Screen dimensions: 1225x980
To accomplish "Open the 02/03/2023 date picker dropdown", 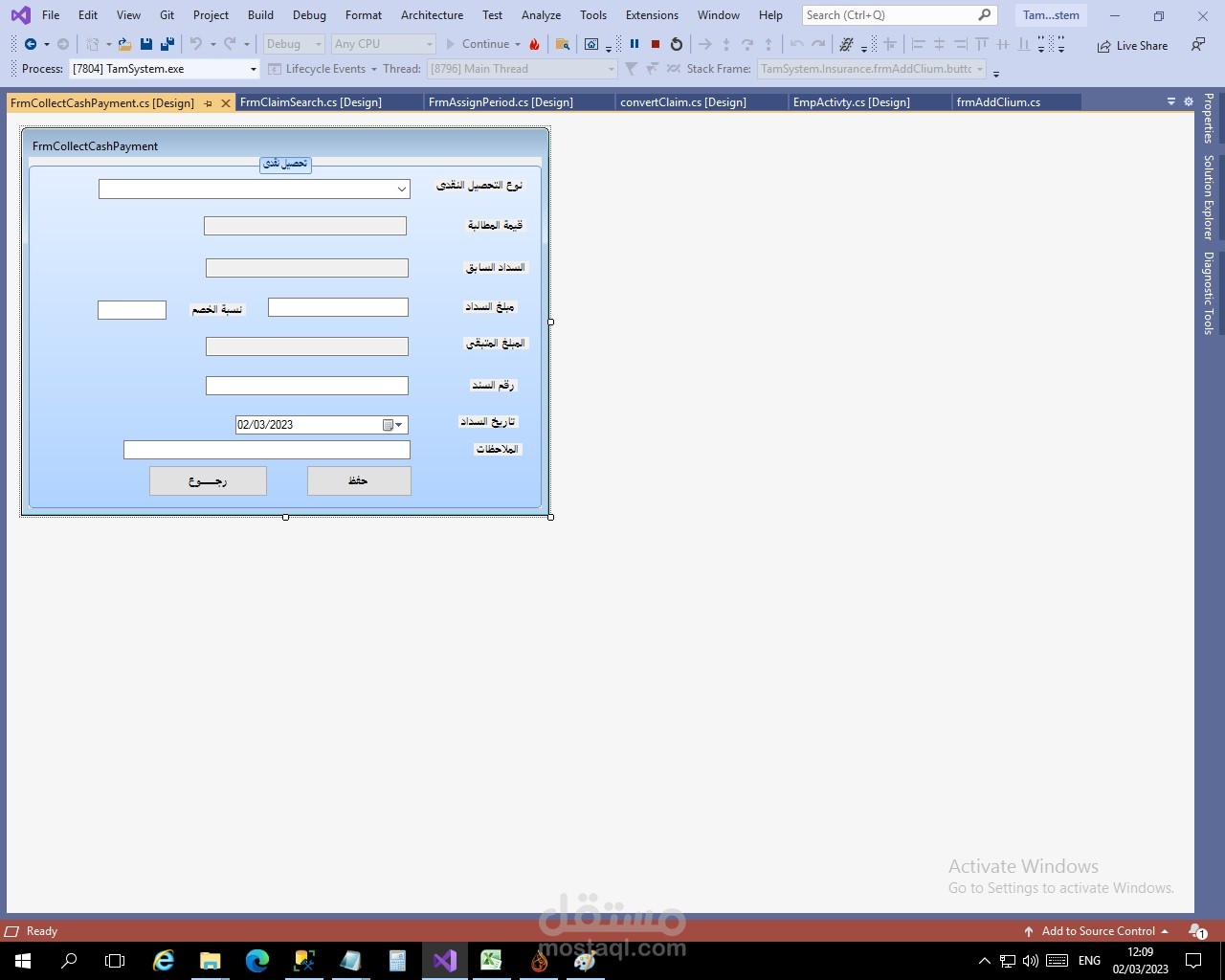I will coord(399,425).
